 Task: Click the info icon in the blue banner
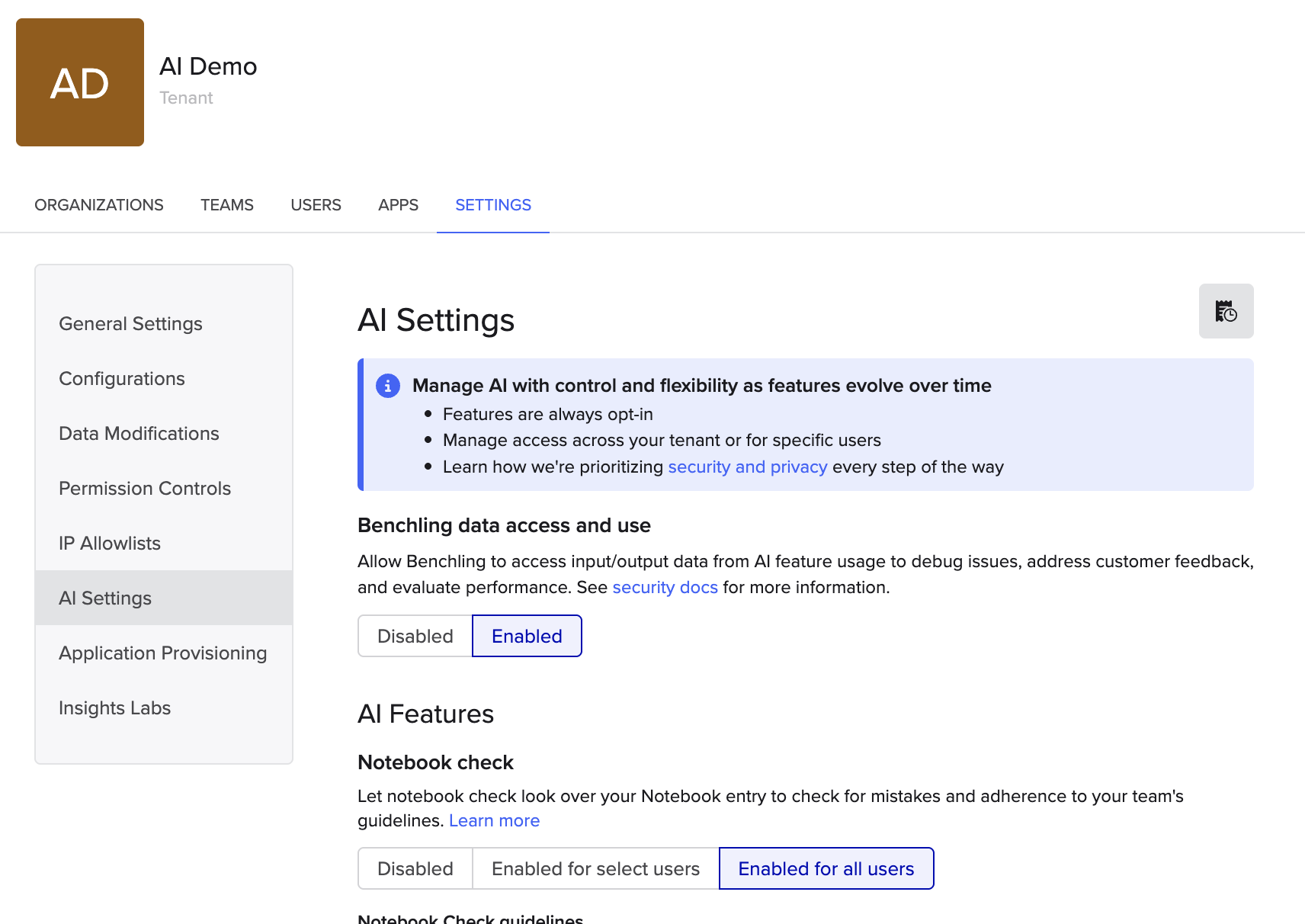(388, 386)
